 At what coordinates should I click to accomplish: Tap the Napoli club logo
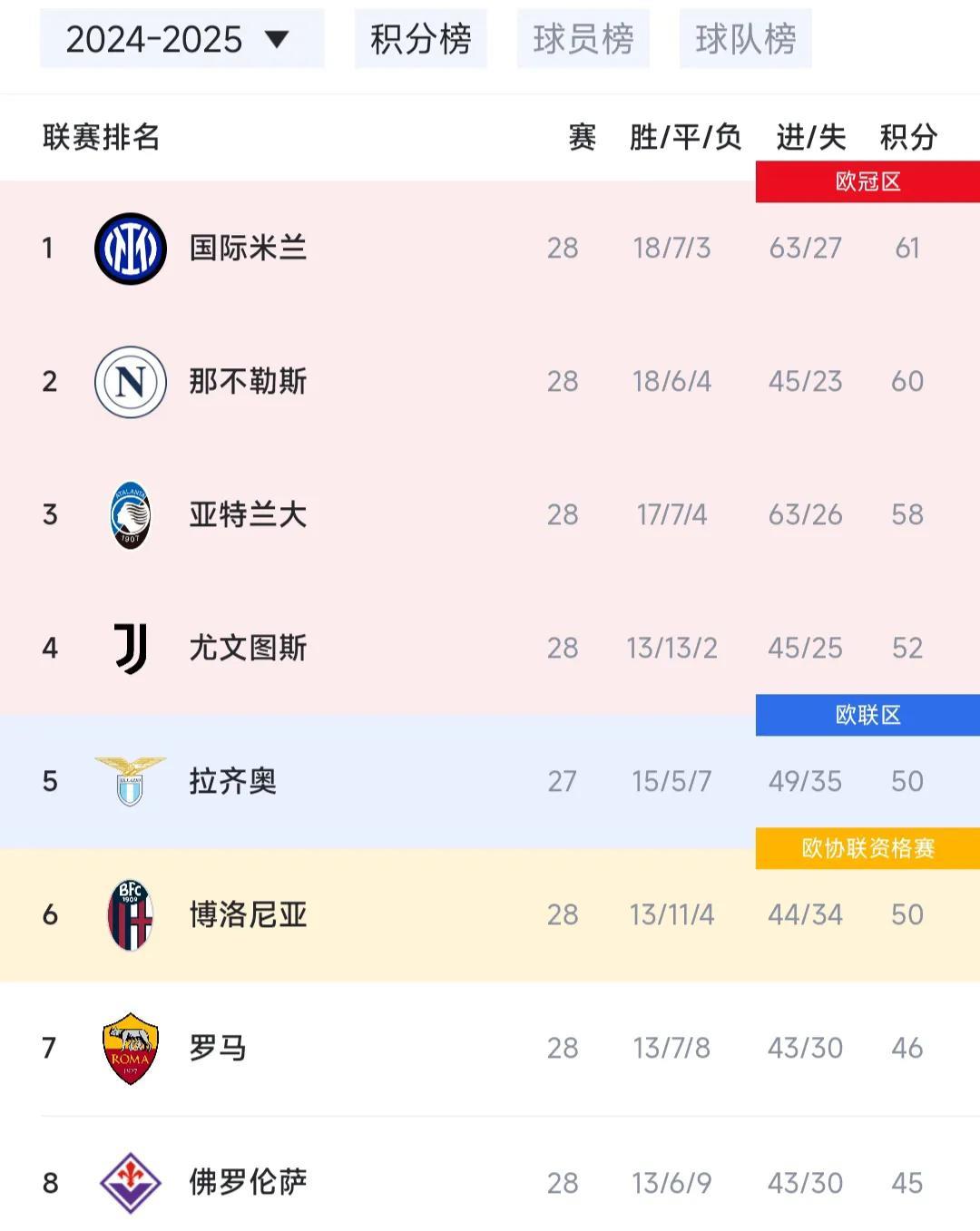point(131,381)
